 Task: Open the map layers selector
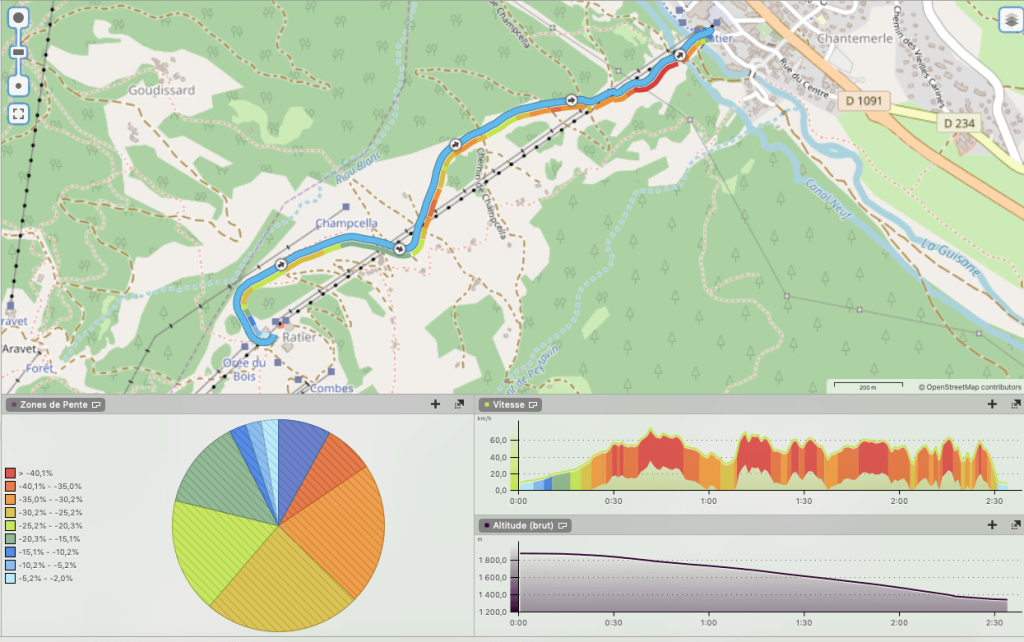(x=1010, y=20)
